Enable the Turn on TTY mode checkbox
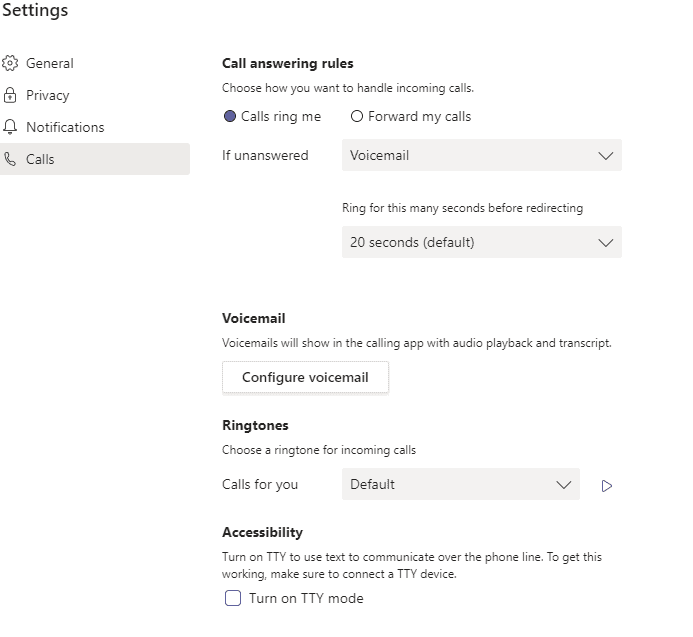 point(233,598)
